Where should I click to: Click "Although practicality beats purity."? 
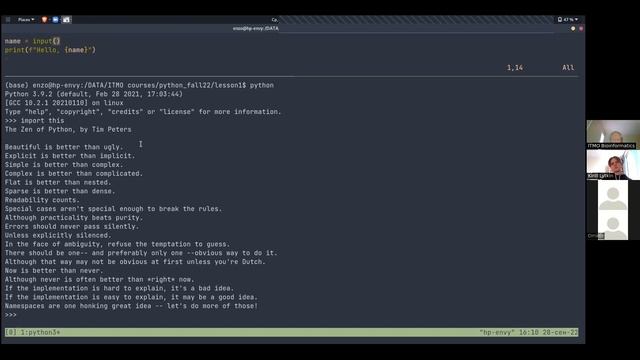tap(73, 218)
